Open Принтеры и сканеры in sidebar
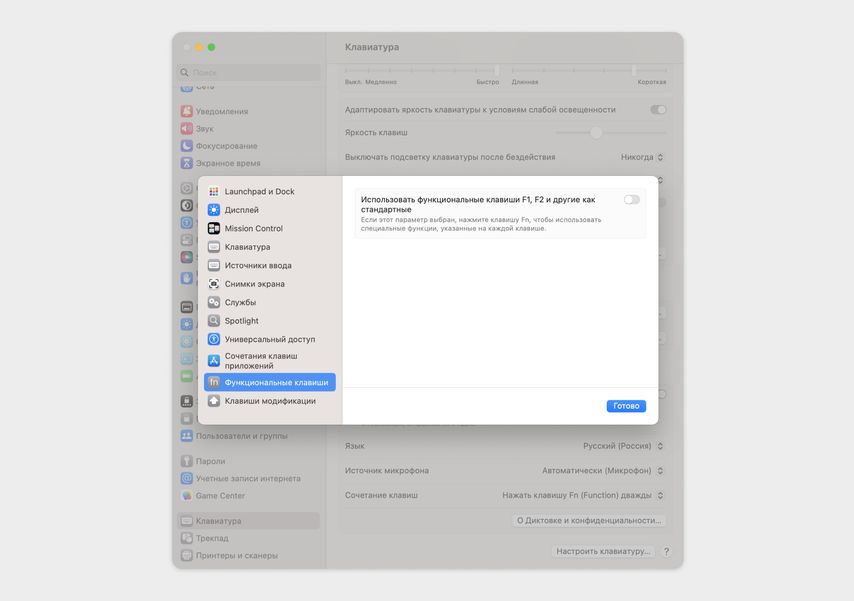 point(236,555)
